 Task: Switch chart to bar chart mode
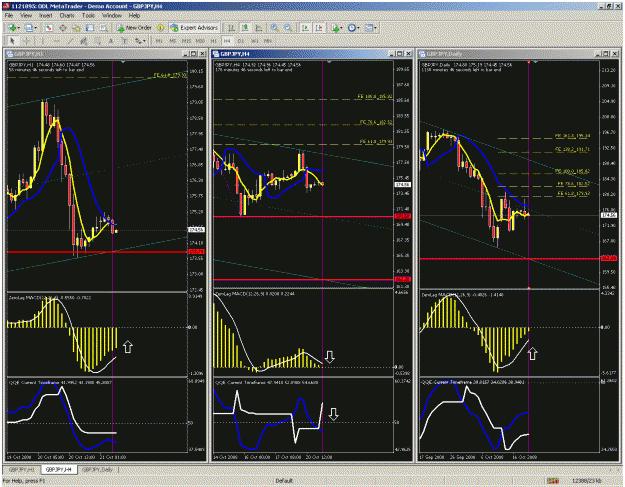click(231, 28)
